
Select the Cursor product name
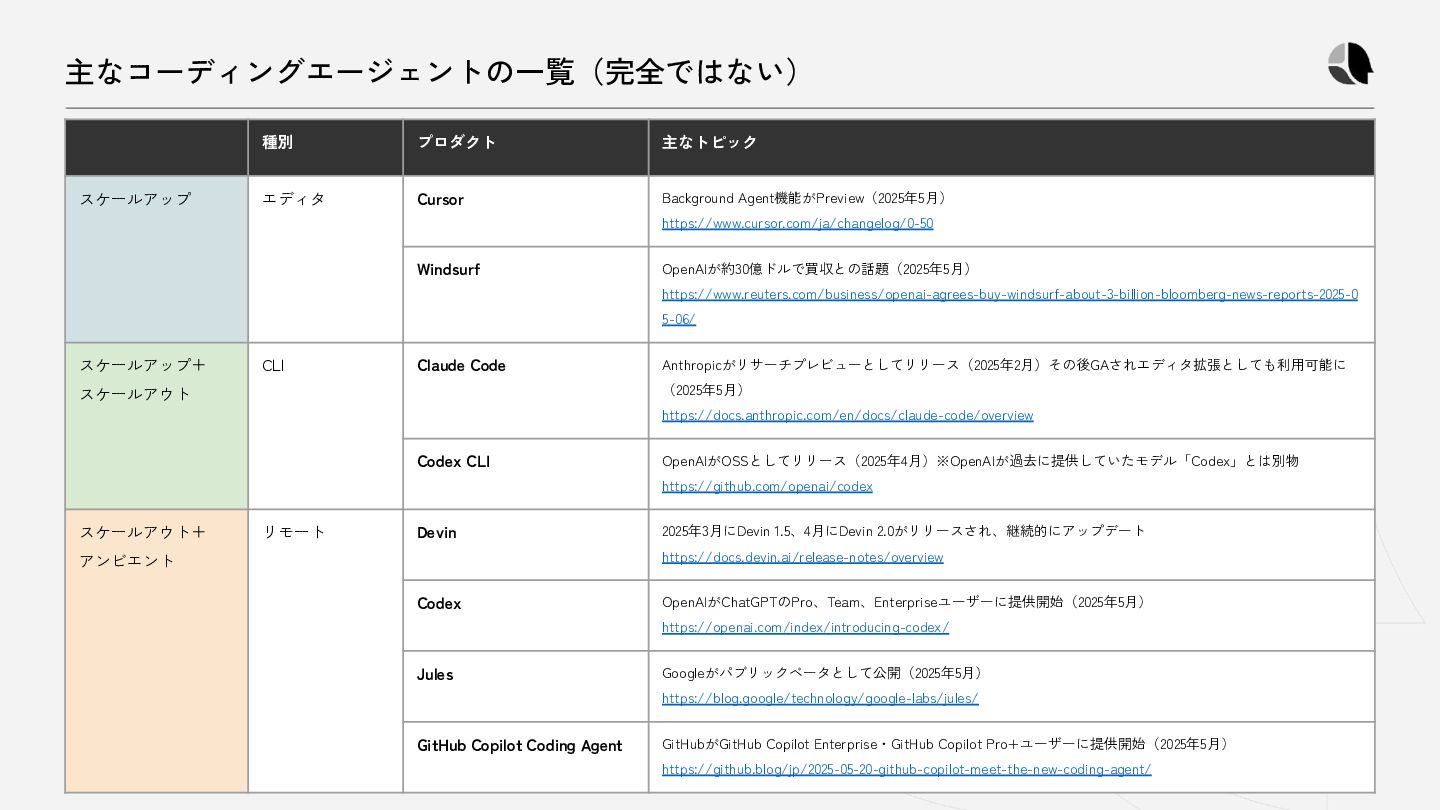pos(440,200)
